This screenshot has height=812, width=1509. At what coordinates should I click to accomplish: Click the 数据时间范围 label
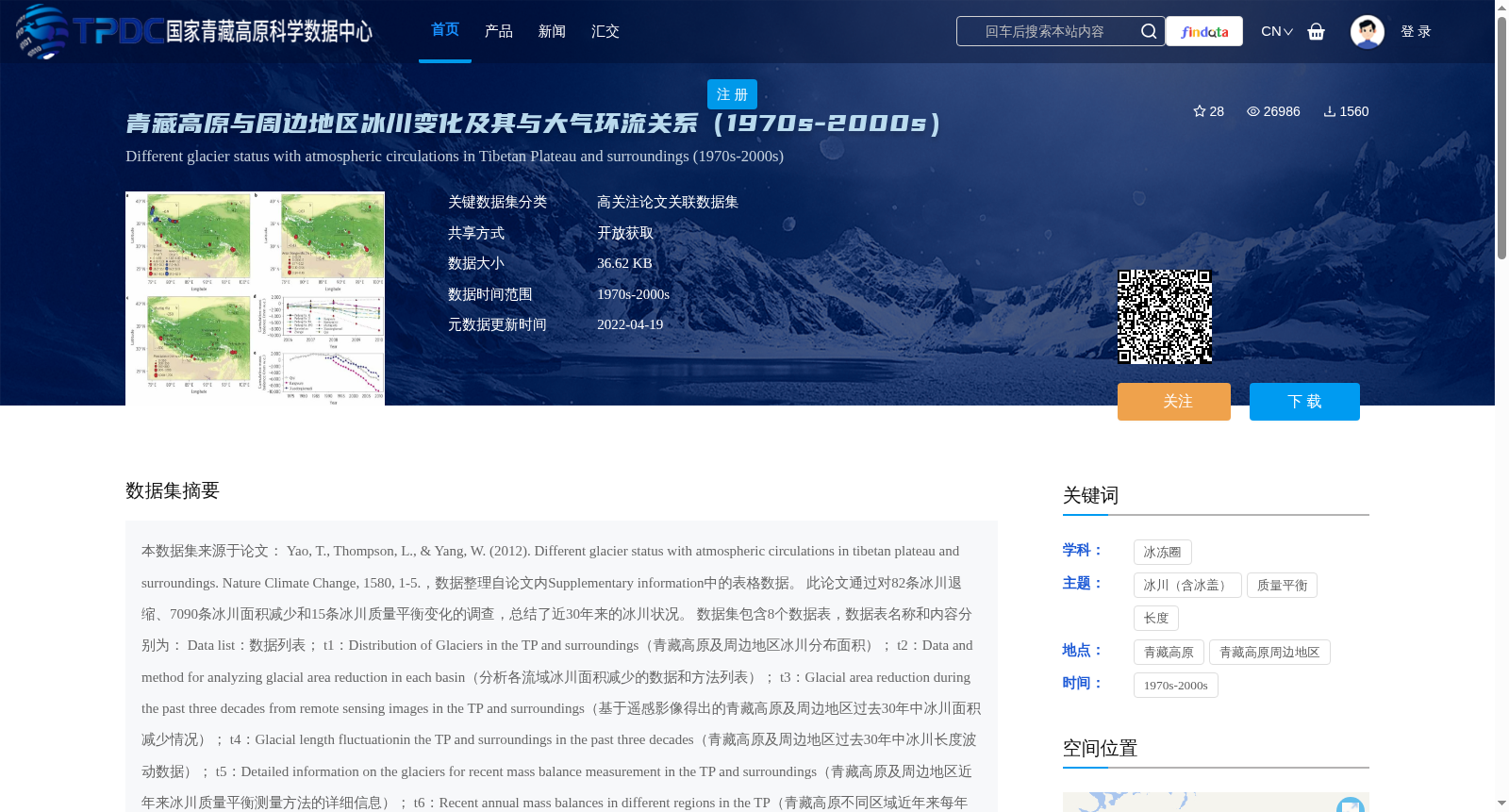(490, 294)
